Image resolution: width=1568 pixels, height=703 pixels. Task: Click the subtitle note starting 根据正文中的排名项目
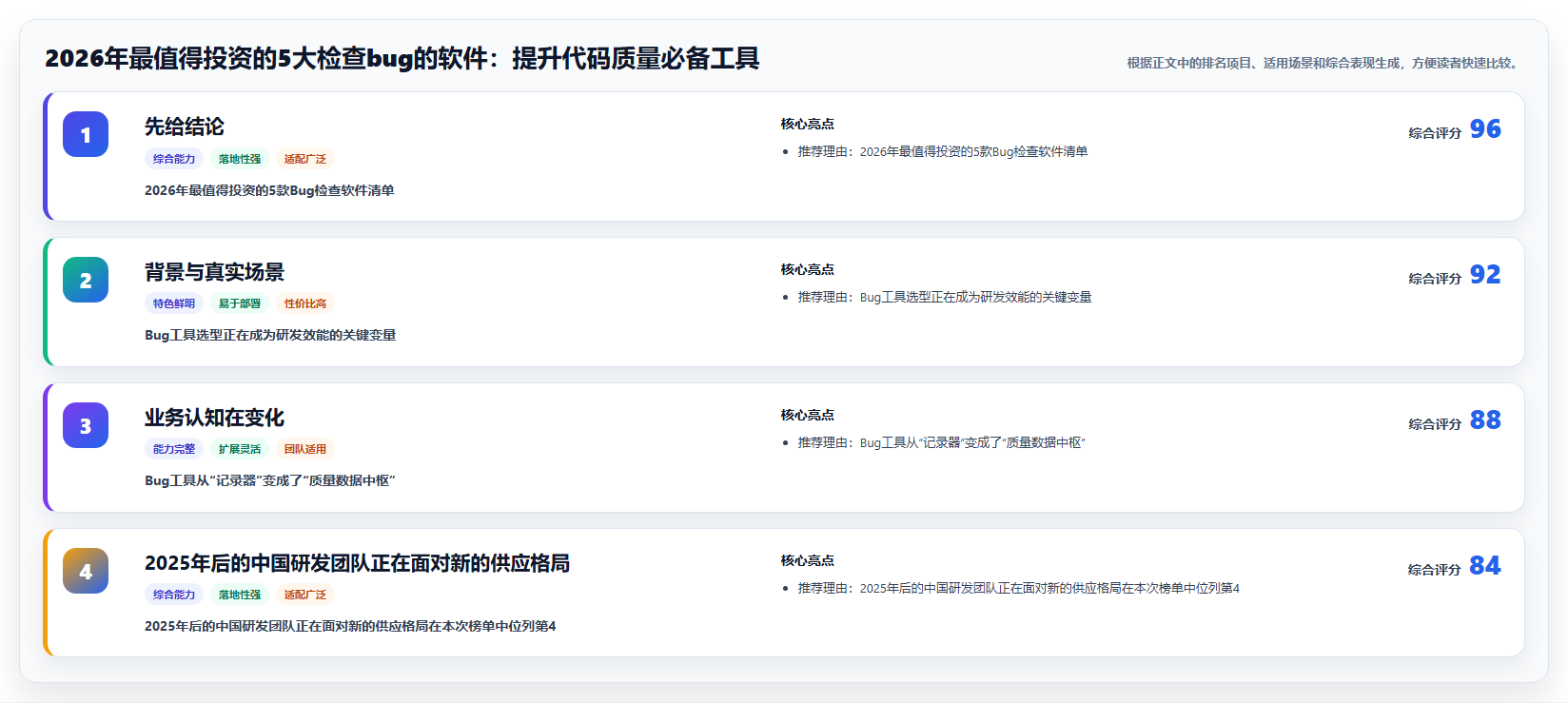[x=1323, y=63]
